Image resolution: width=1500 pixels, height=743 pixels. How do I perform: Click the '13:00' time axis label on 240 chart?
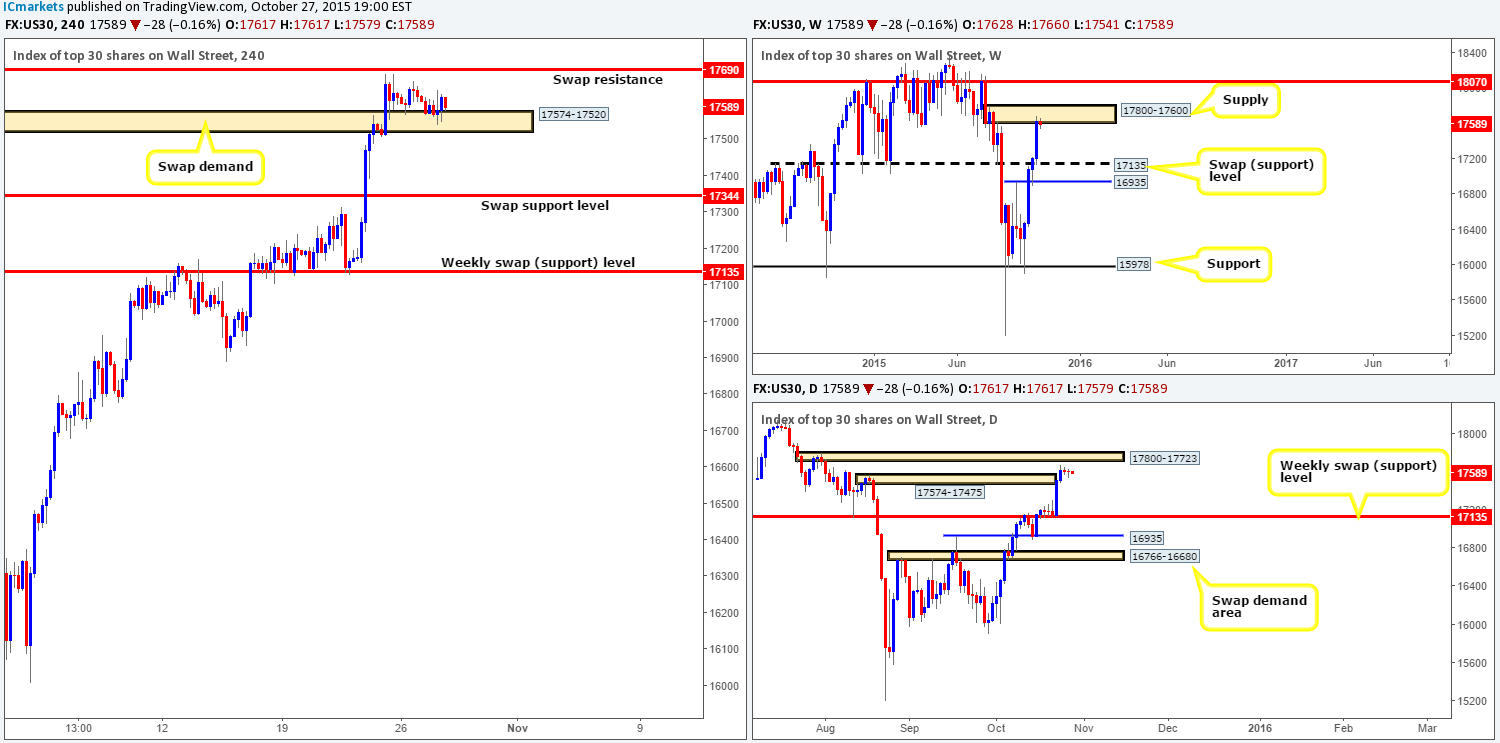79,727
